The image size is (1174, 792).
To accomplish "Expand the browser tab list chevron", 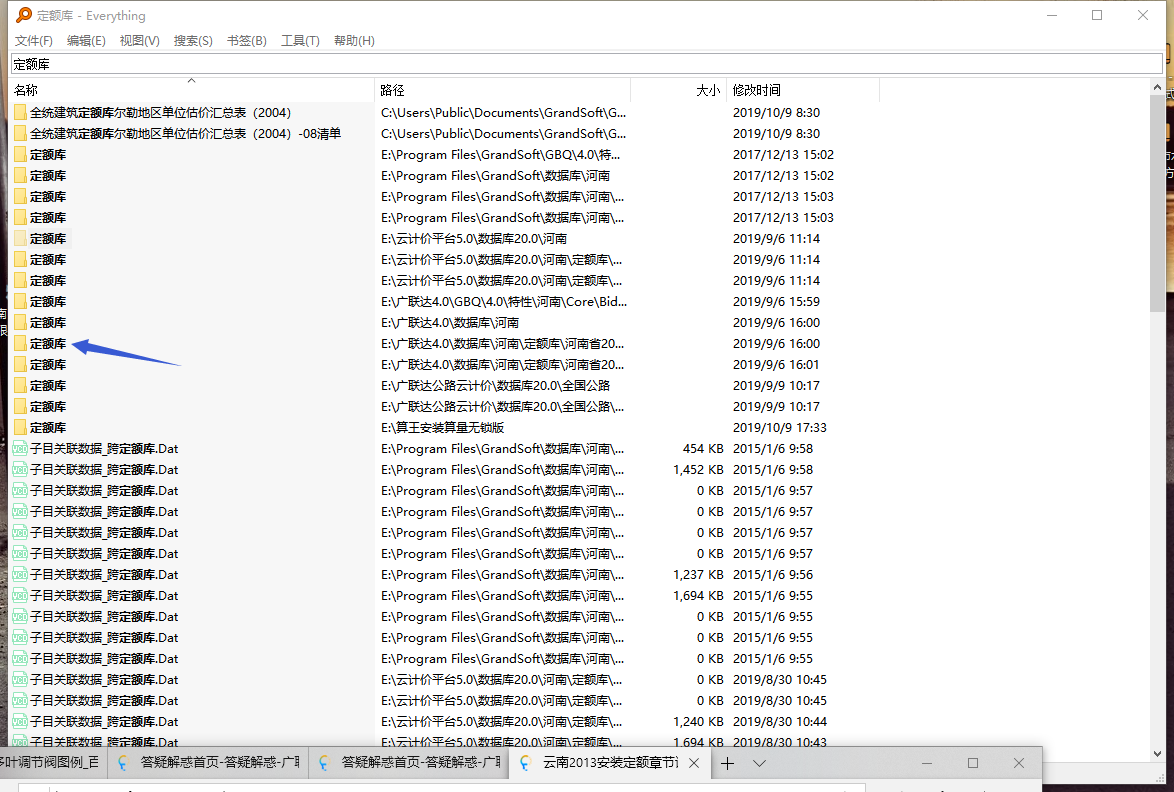I will tap(759, 763).
